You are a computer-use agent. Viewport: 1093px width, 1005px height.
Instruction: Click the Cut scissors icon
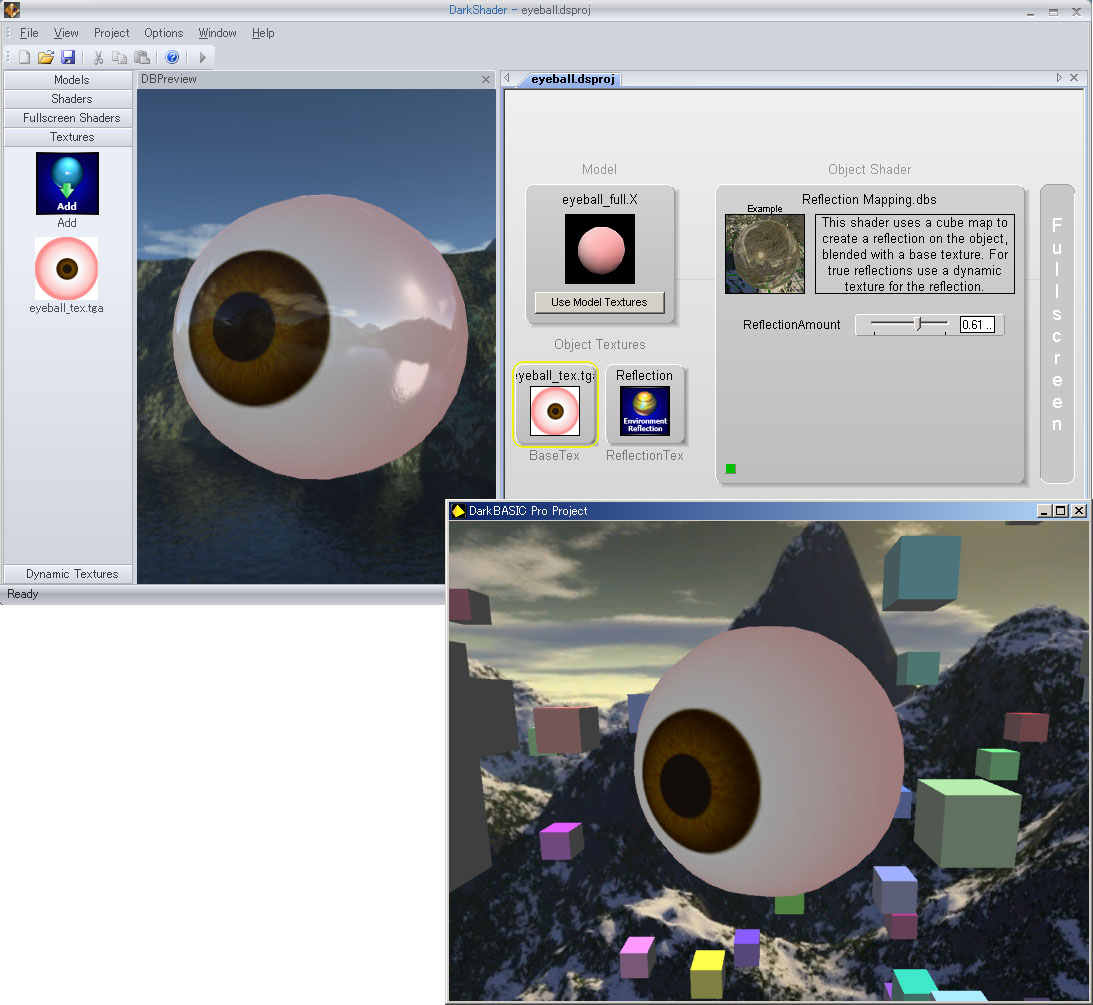[98, 58]
